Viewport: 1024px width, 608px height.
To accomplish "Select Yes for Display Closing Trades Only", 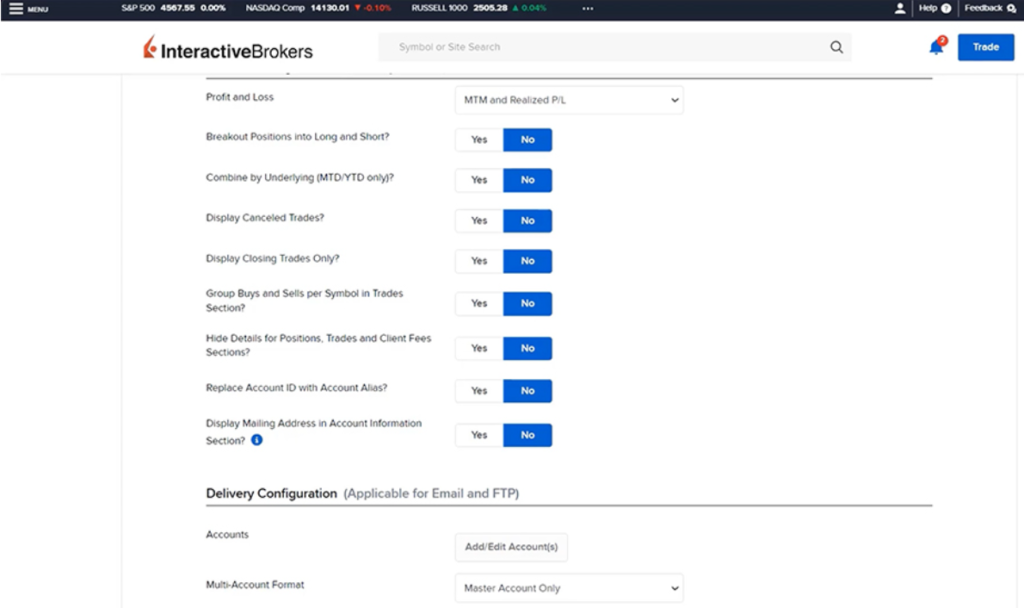I will (x=479, y=261).
